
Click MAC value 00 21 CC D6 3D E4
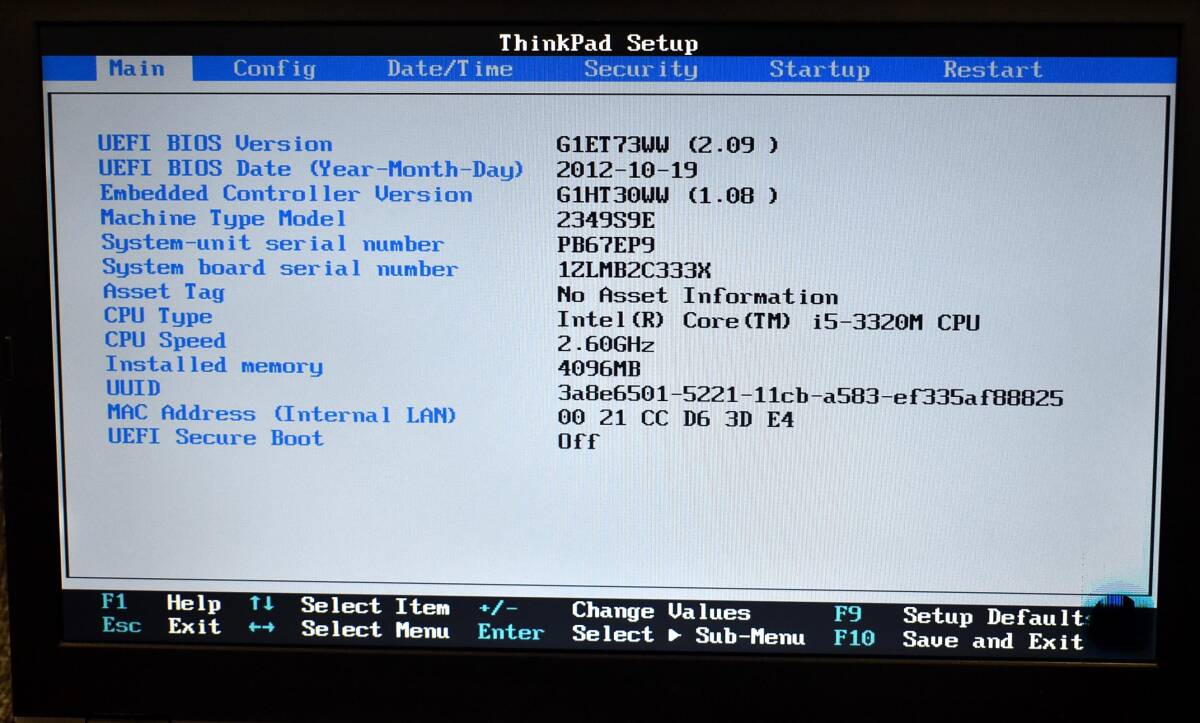click(676, 420)
